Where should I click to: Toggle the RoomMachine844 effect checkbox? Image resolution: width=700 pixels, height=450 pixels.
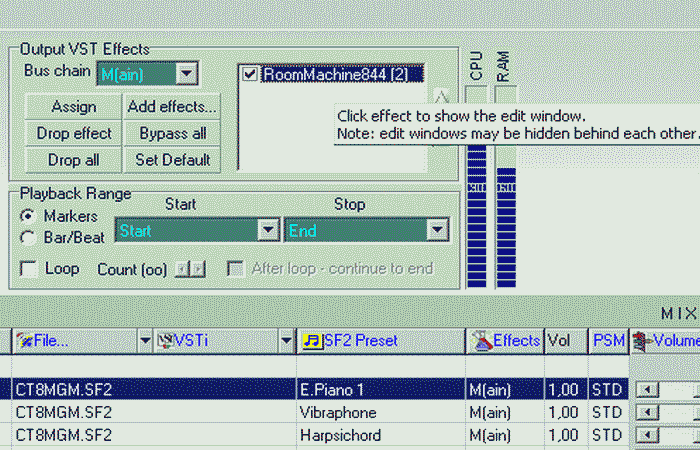(250, 74)
